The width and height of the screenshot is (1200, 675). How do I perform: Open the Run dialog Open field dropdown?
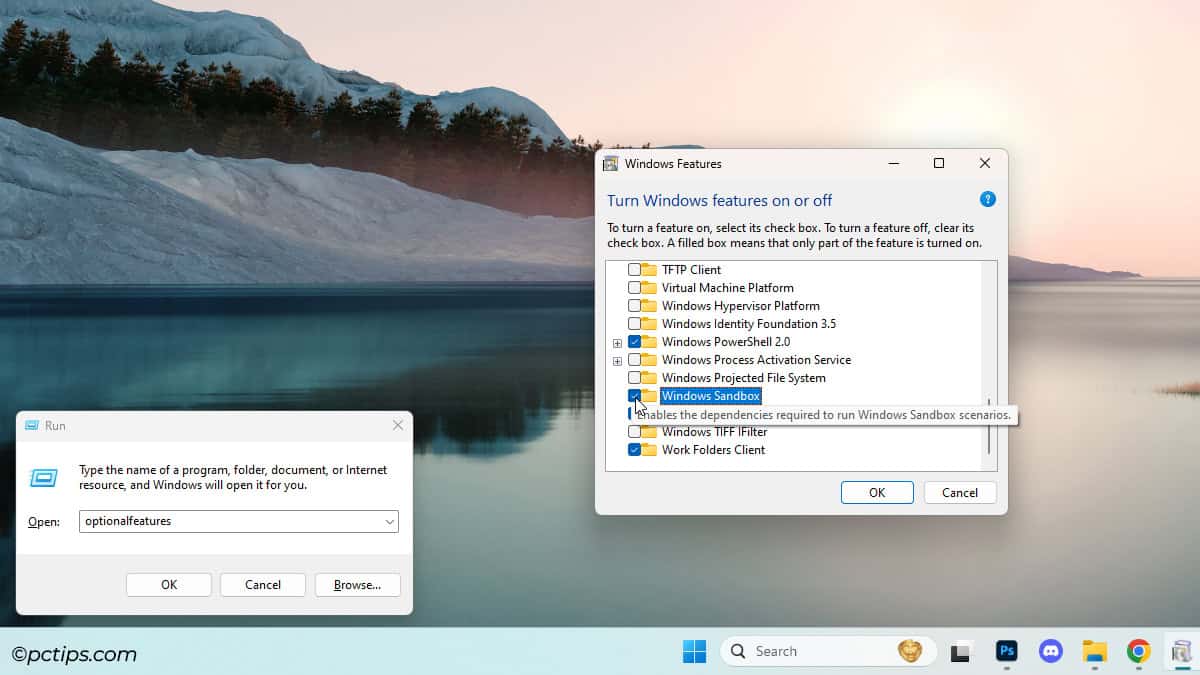point(389,521)
